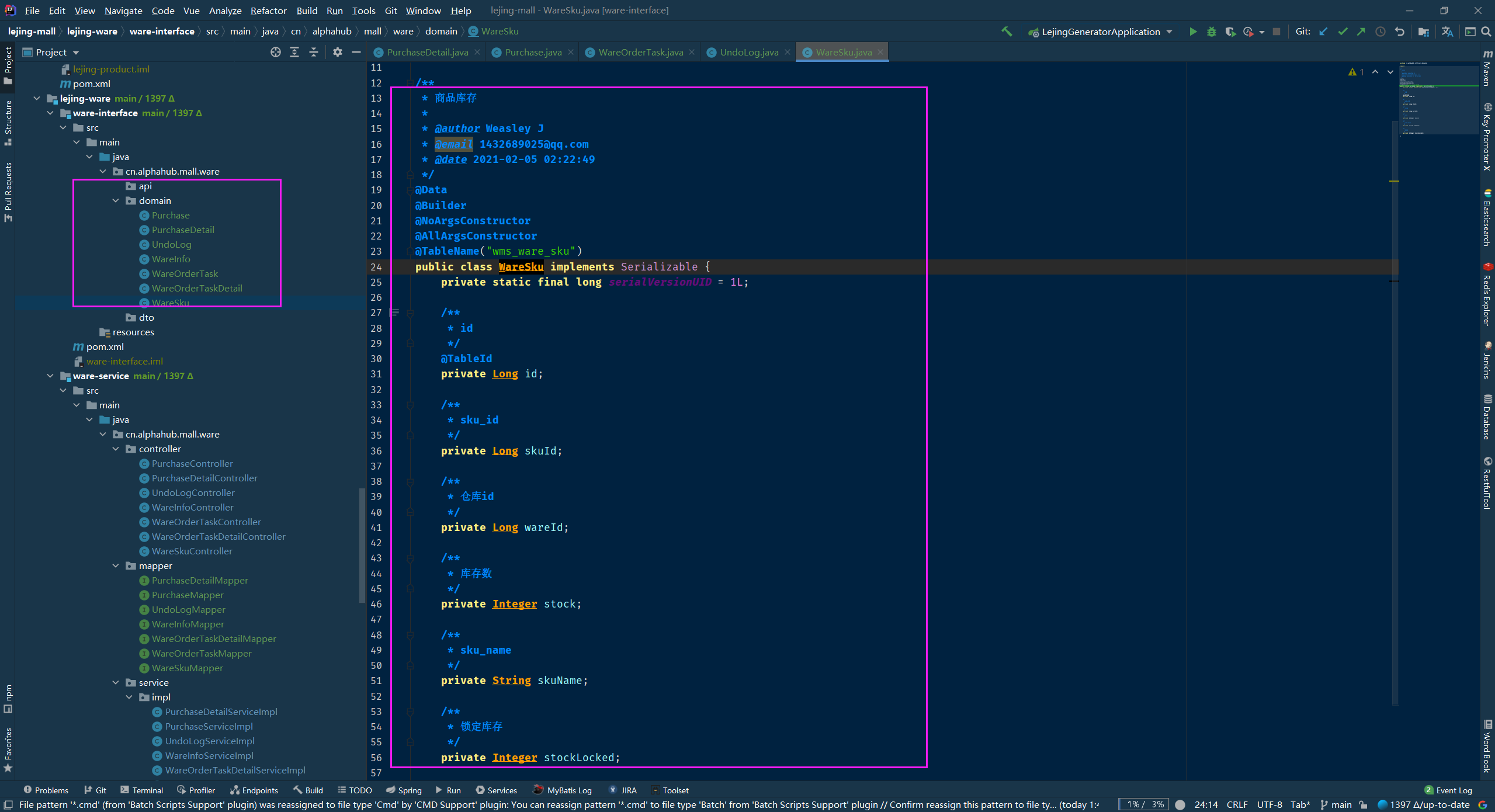Jump to next highlighted error arrow
The width and height of the screenshot is (1495, 812).
pyautogui.click(x=1390, y=72)
